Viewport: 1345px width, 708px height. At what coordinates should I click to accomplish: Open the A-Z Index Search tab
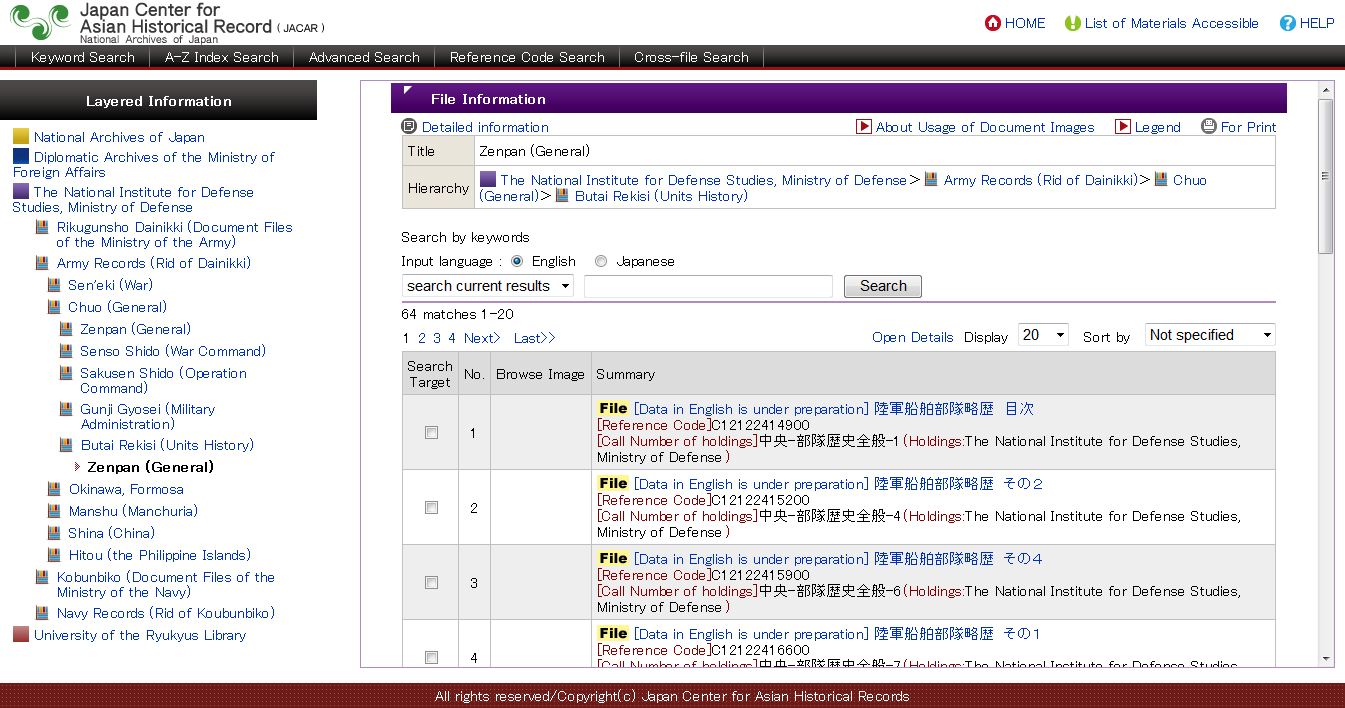tap(222, 57)
